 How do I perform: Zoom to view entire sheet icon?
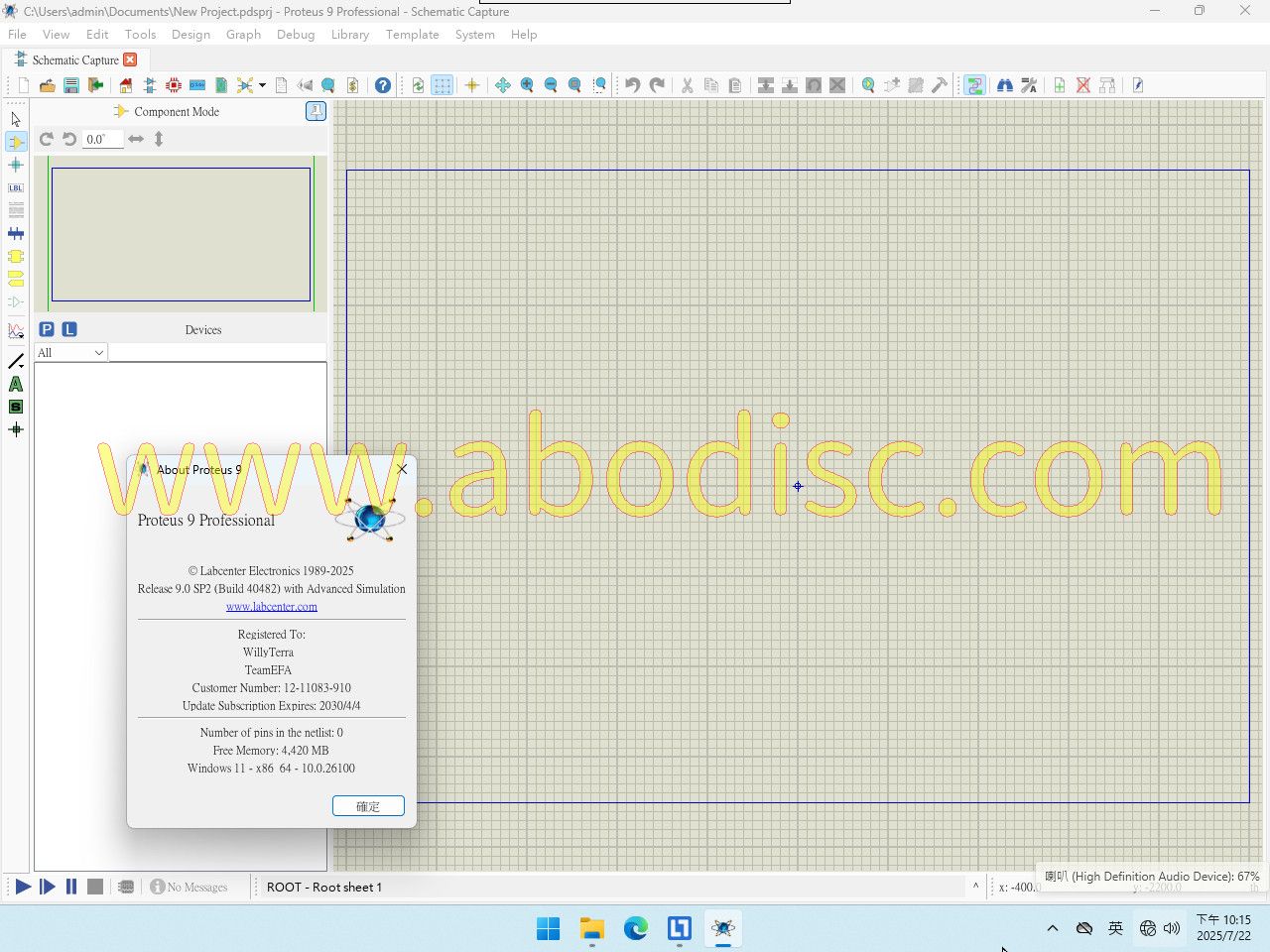click(x=574, y=85)
